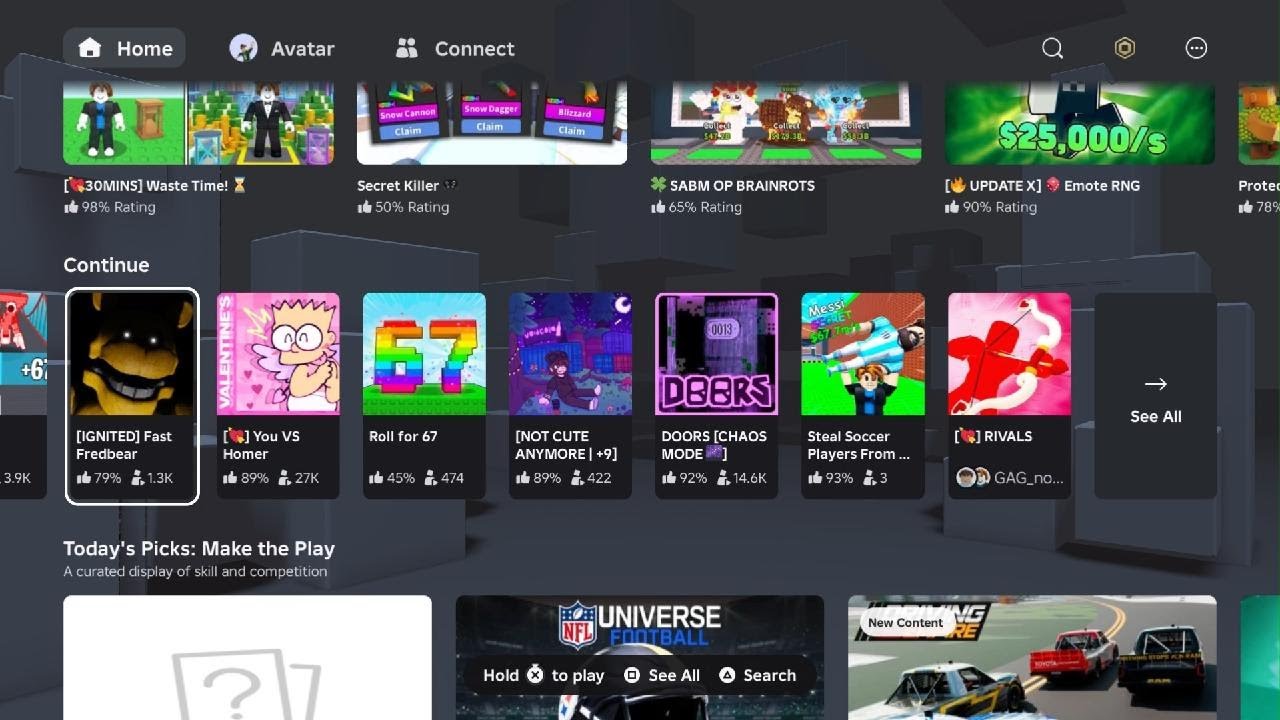Click the Search triangle button hint
This screenshot has height=720, width=1280.
(x=757, y=675)
